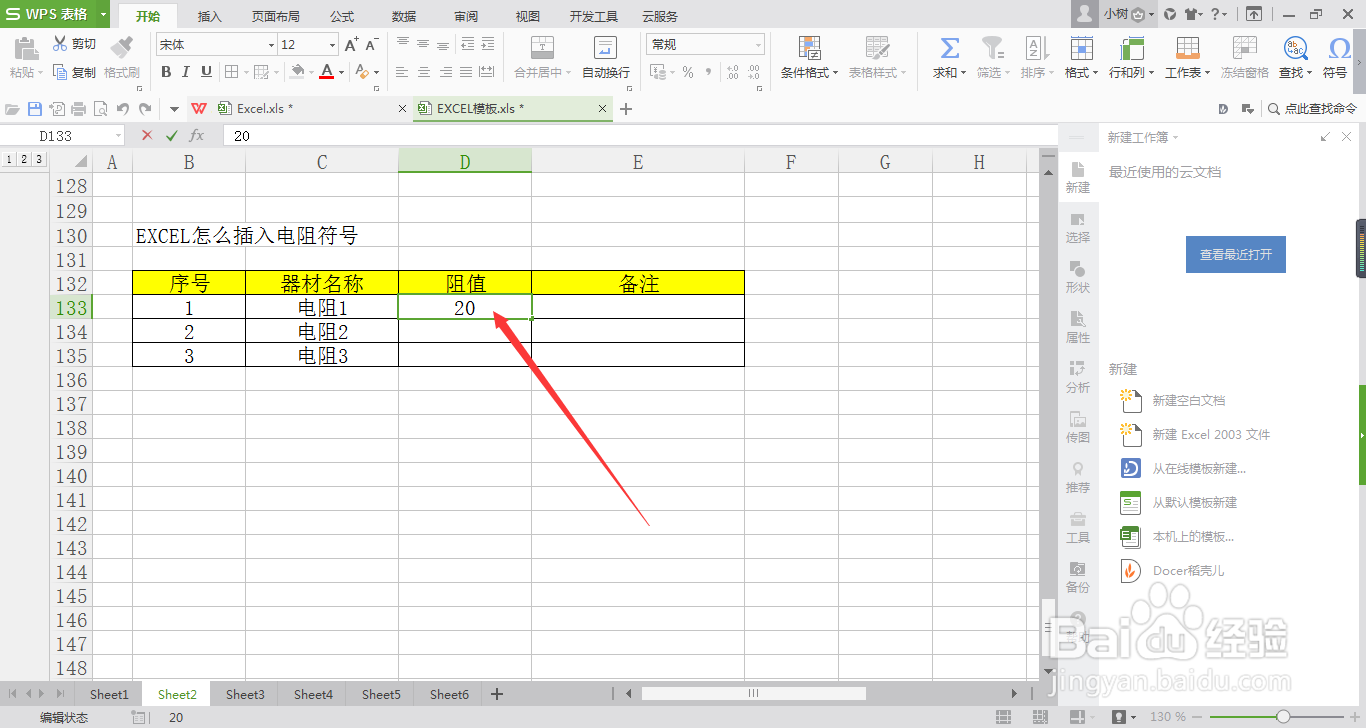Click the 查看最近打开 button
Image resolution: width=1366 pixels, height=728 pixels.
1236,255
